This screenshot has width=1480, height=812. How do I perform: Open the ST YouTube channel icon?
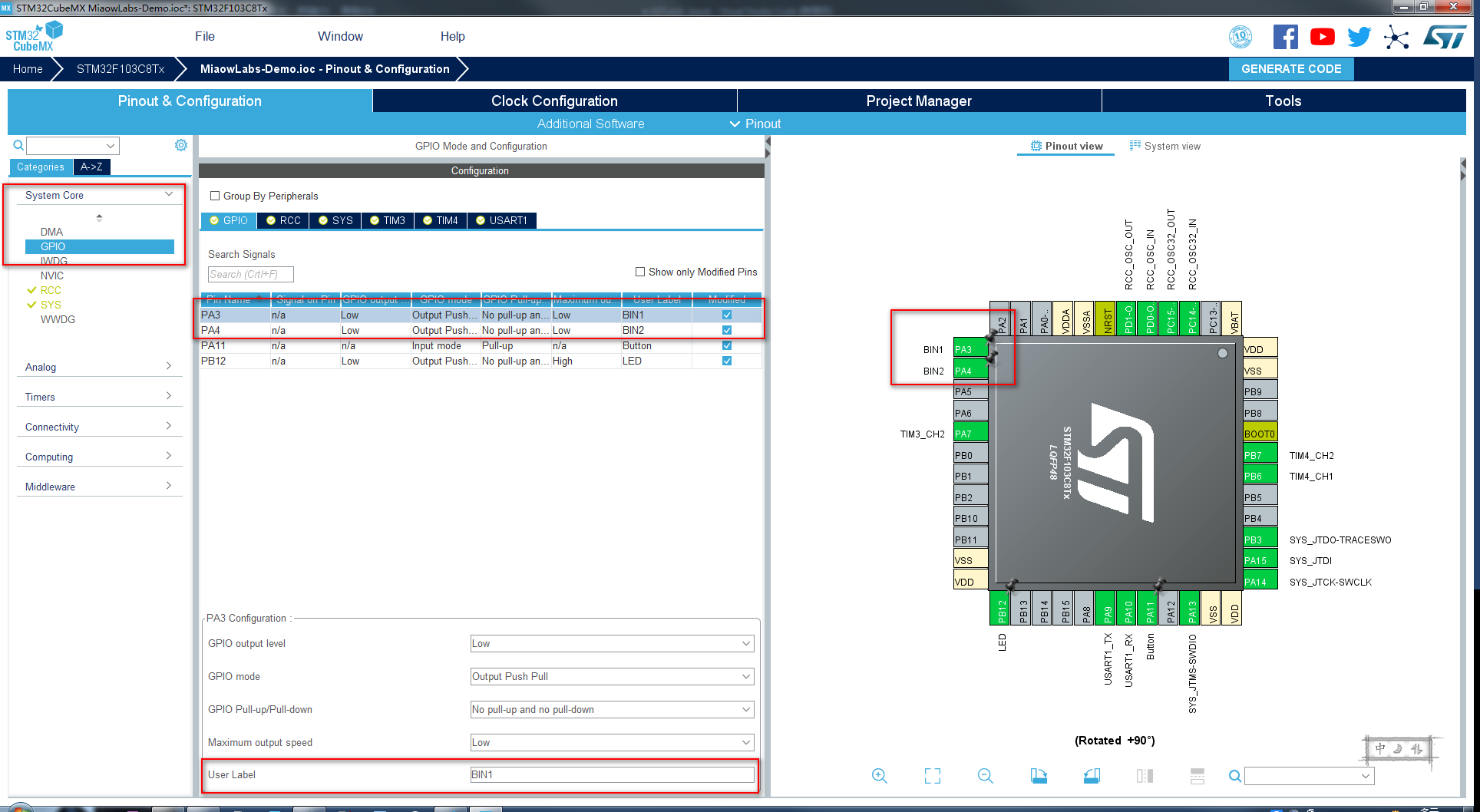coord(1322,37)
